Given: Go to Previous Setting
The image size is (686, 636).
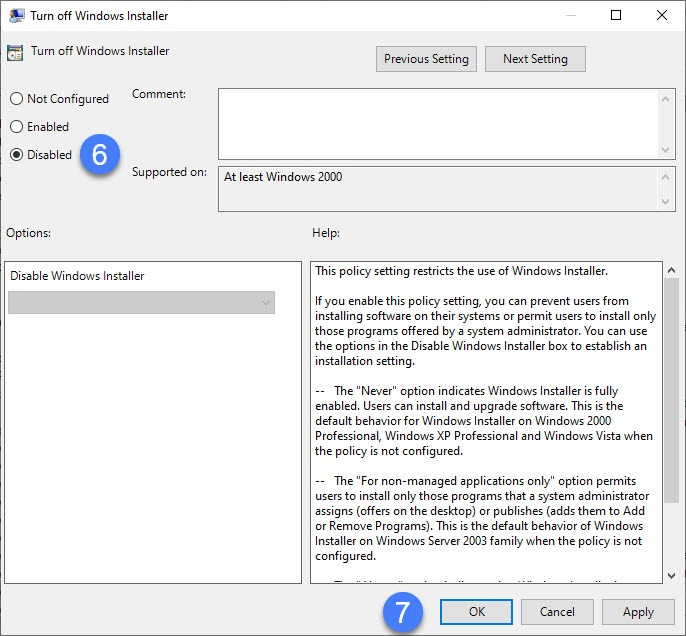Looking at the screenshot, I should tap(426, 59).
